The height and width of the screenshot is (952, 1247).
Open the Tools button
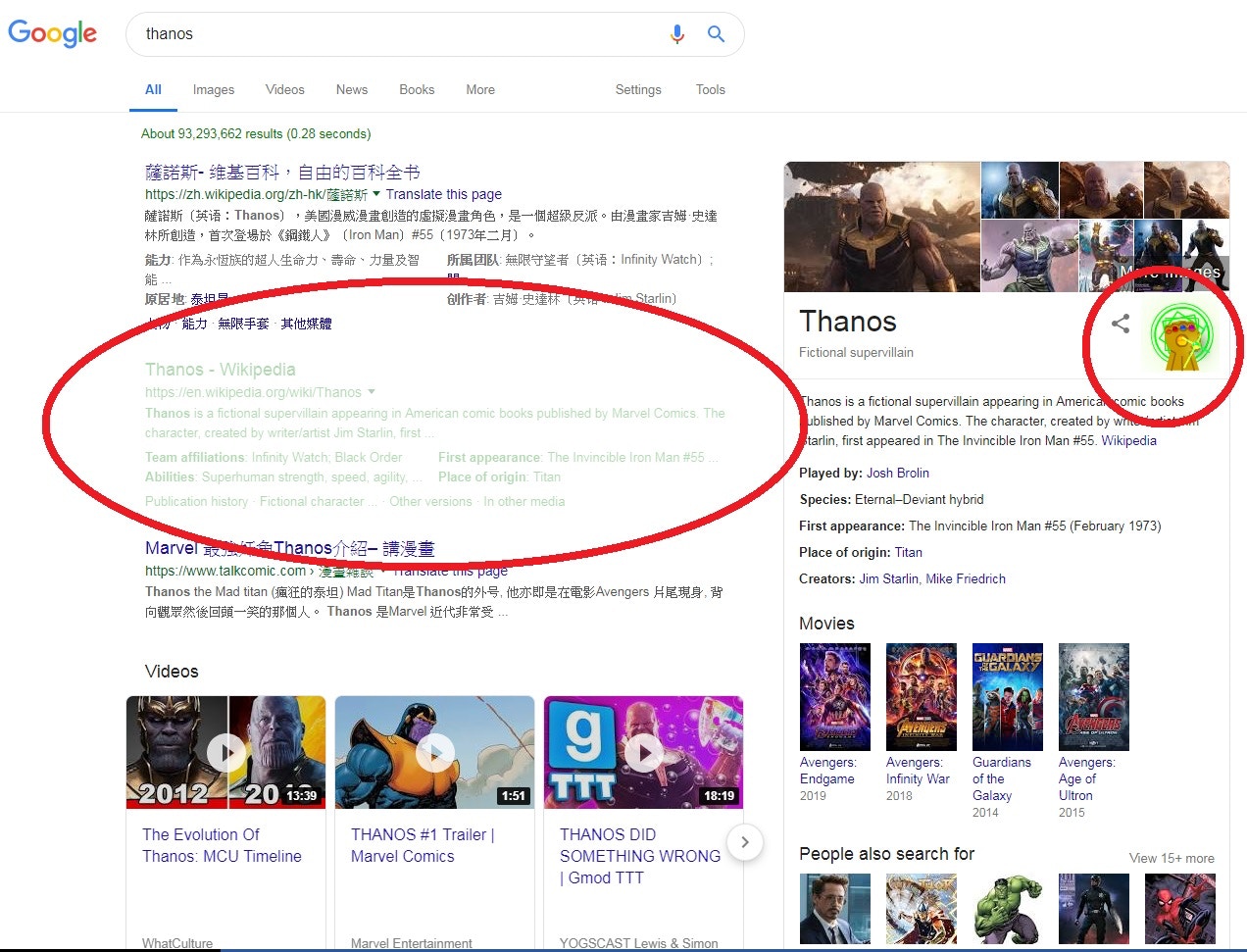click(x=711, y=89)
